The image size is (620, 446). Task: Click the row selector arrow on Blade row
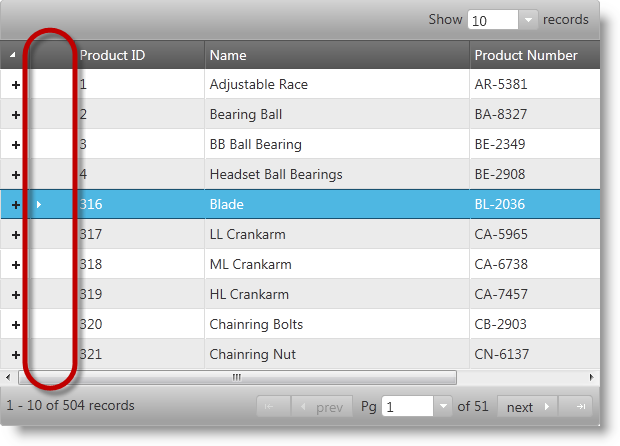point(39,205)
